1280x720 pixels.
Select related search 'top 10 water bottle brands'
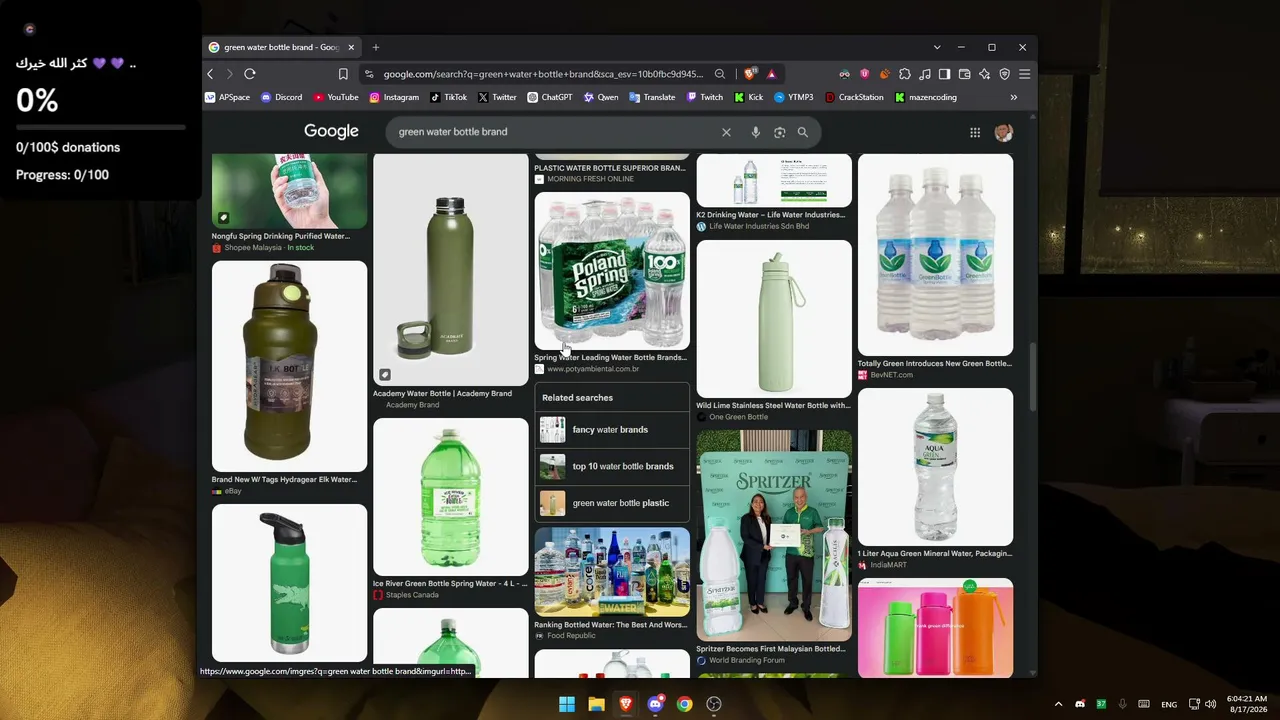tap(612, 466)
